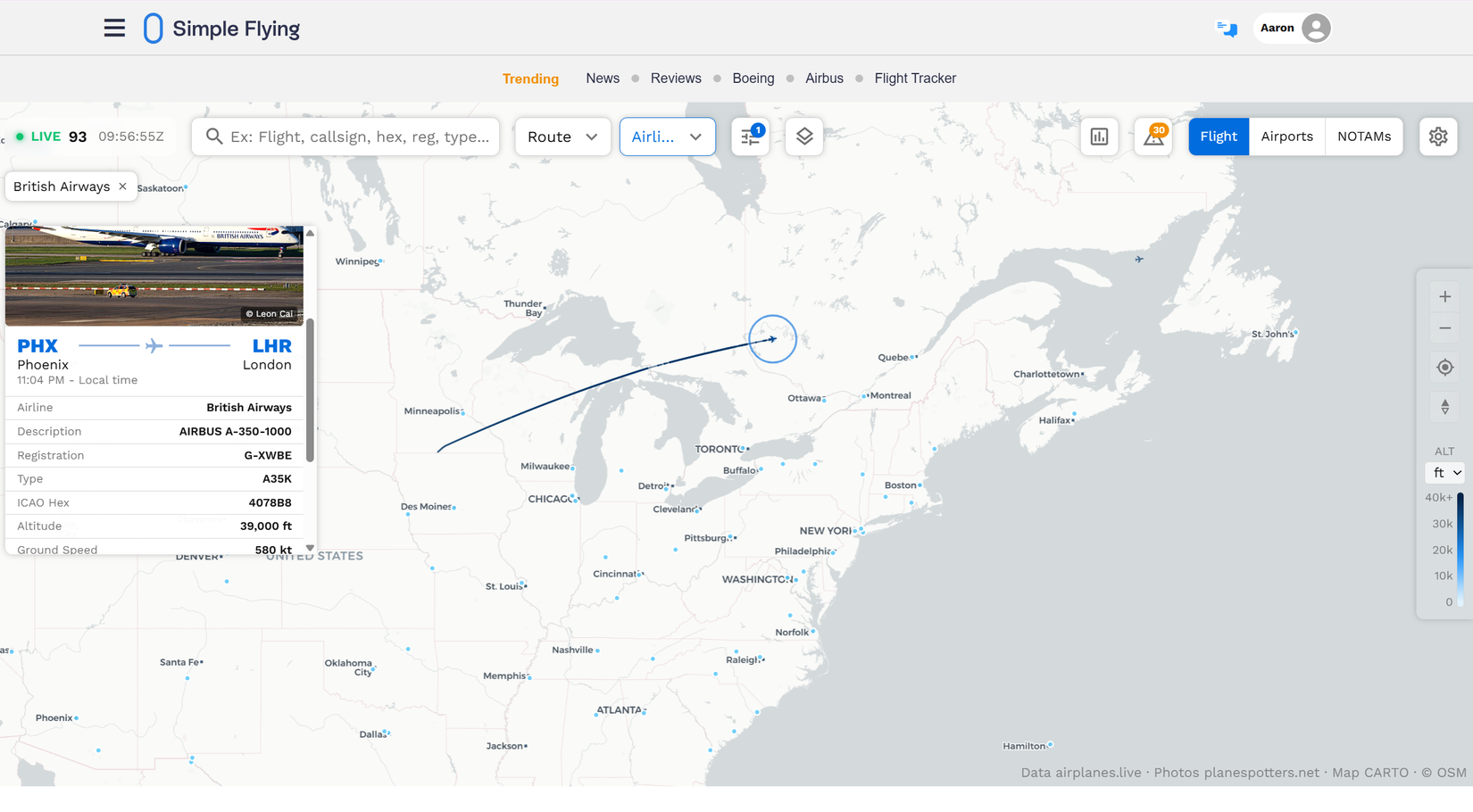The width and height of the screenshot is (1473, 812).
Task: Zoom out the map with minus
Action: click(x=1444, y=328)
